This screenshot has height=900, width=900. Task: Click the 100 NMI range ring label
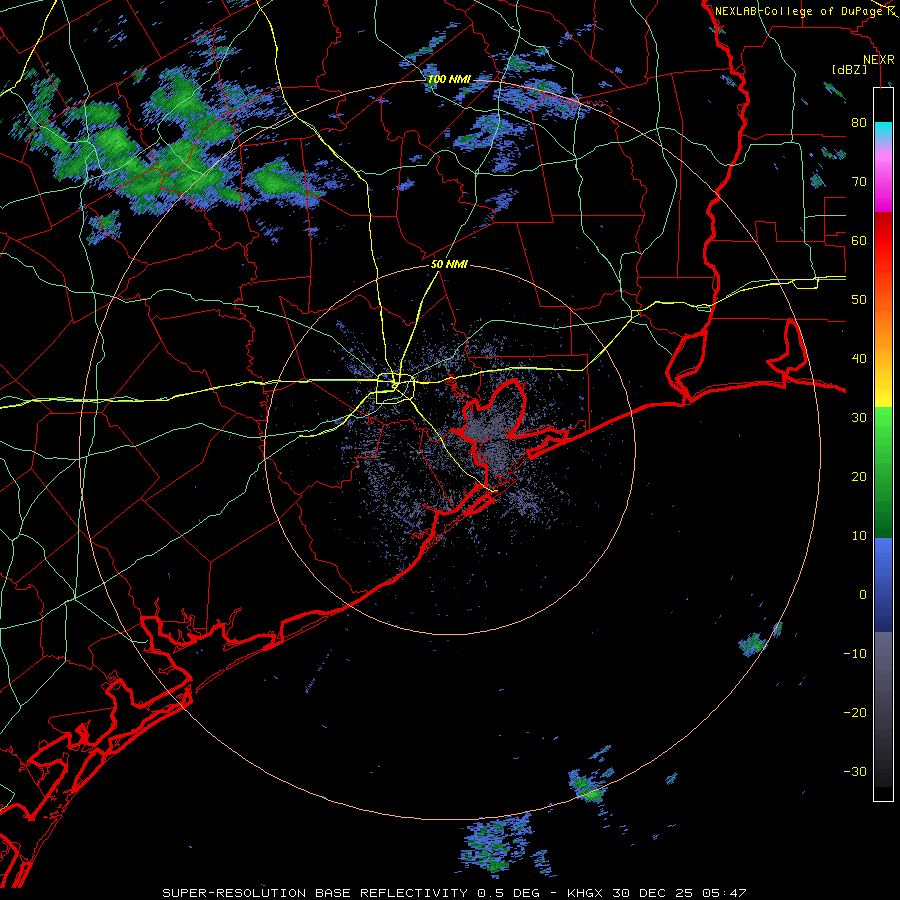pos(448,79)
